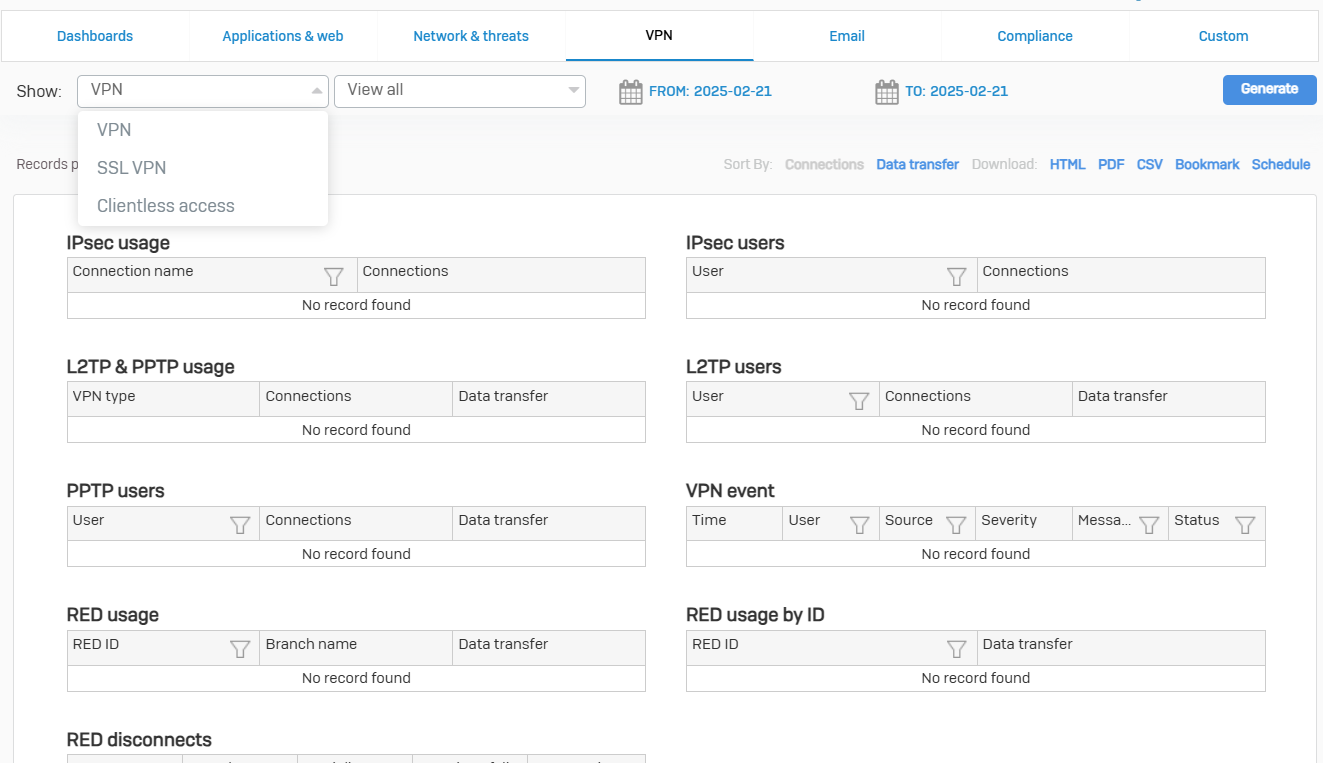This screenshot has height=763, width=1323.
Task: Sort by Data transfer
Action: (x=917, y=165)
